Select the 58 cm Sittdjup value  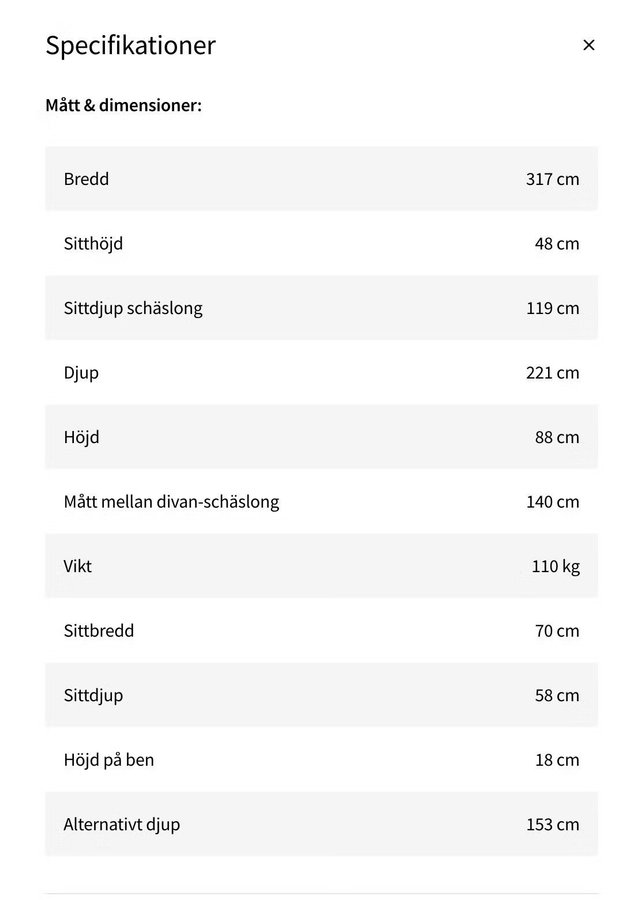coord(557,695)
